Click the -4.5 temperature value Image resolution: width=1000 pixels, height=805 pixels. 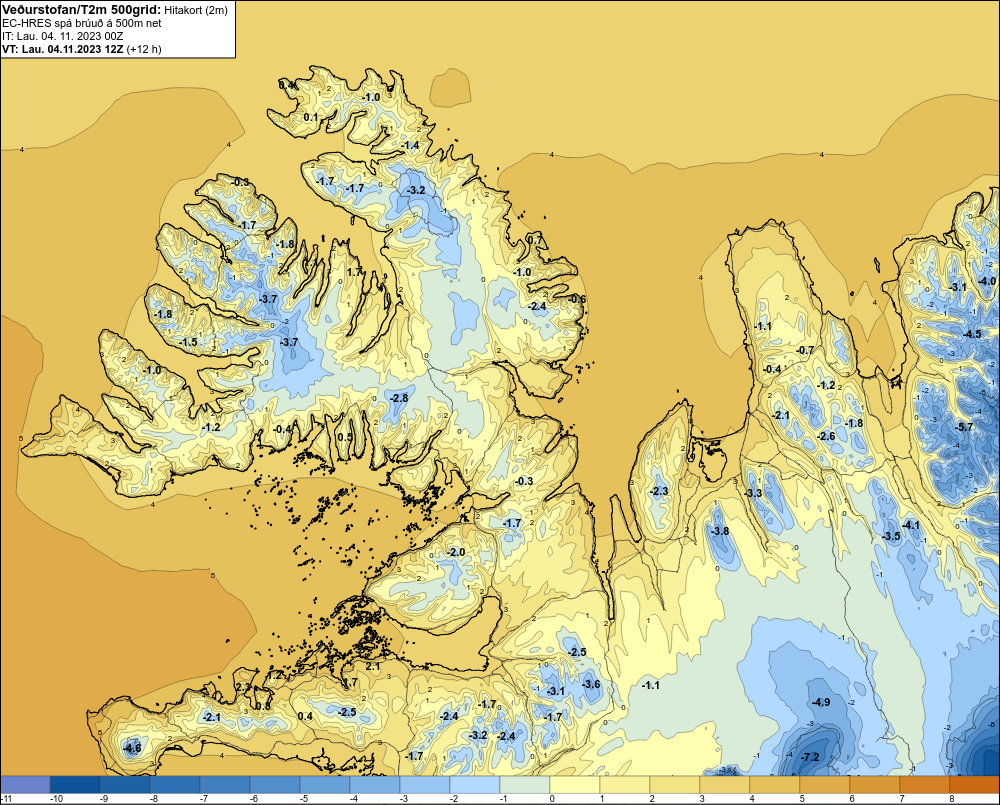[972, 334]
